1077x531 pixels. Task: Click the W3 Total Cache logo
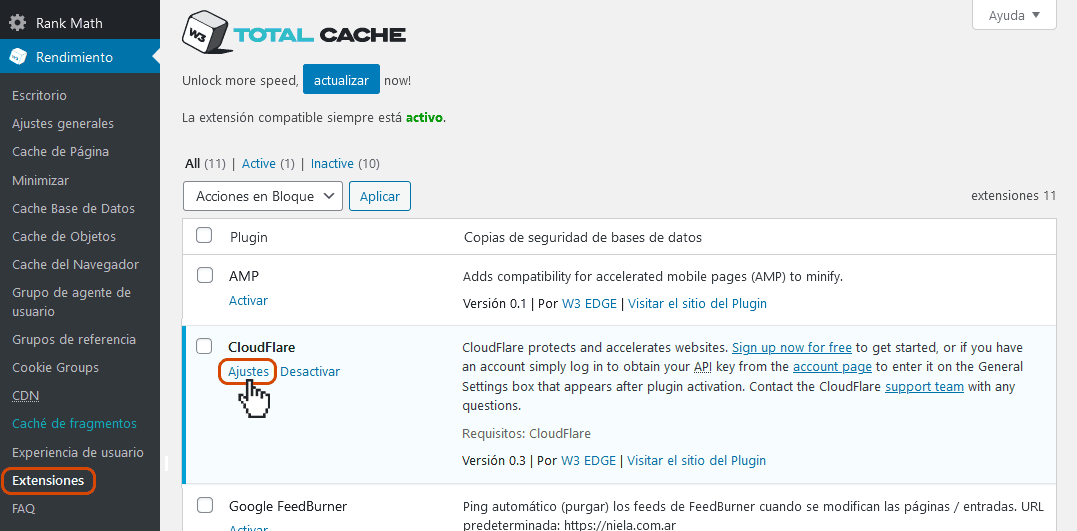pyautogui.click(x=294, y=35)
